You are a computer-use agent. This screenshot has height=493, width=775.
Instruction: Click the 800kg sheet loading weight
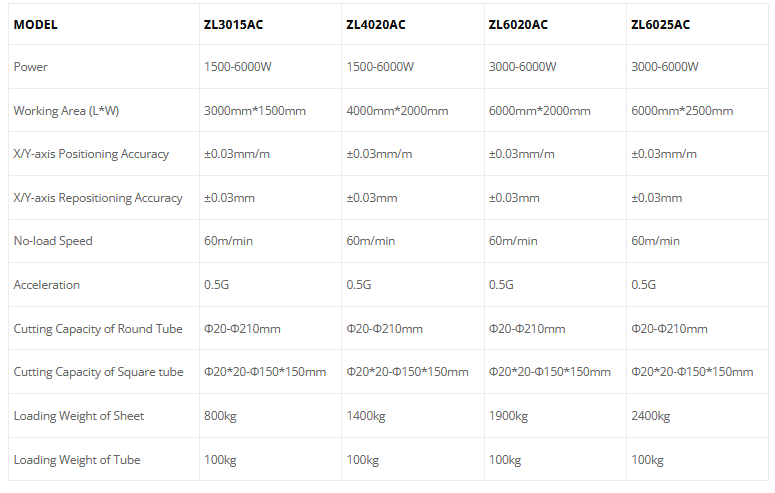[220, 416]
